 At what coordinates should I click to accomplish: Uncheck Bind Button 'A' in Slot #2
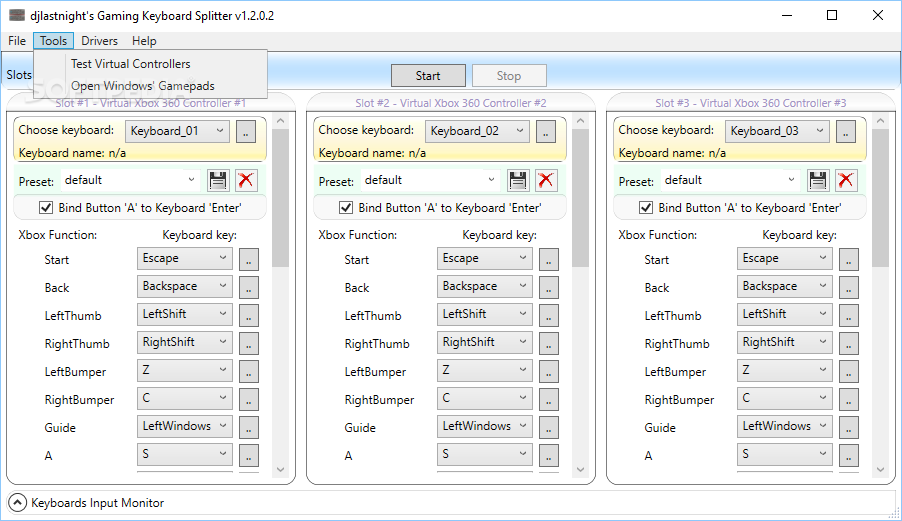click(x=346, y=208)
